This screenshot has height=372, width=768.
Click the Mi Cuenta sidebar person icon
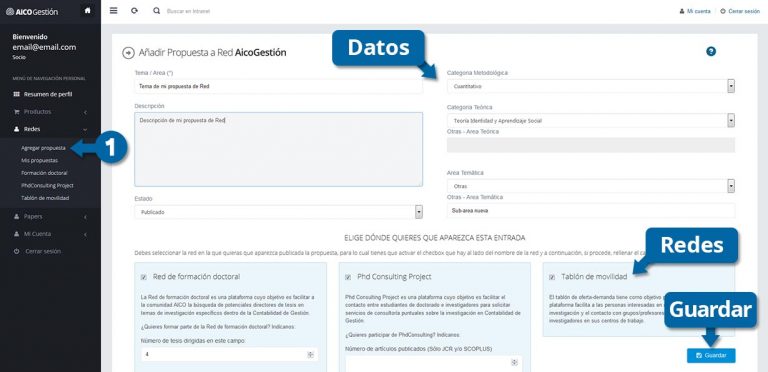point(17,234)
